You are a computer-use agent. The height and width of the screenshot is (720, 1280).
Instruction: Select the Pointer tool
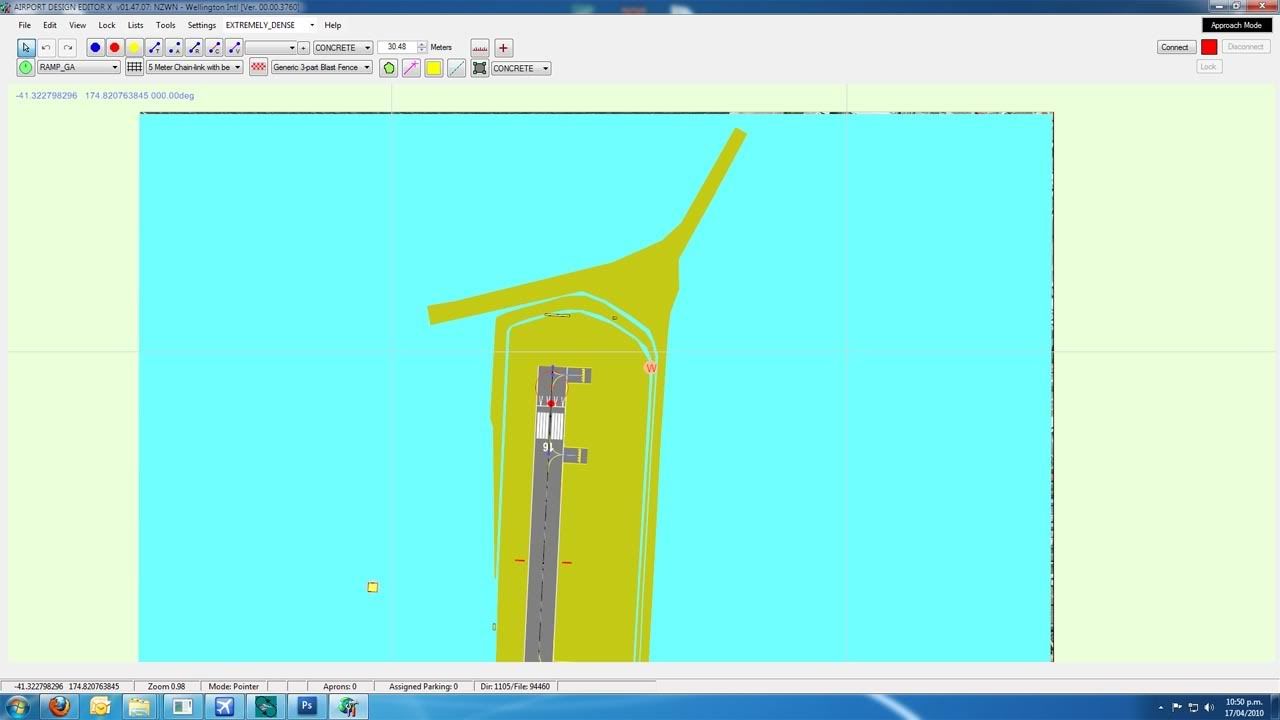pos(26,47)
